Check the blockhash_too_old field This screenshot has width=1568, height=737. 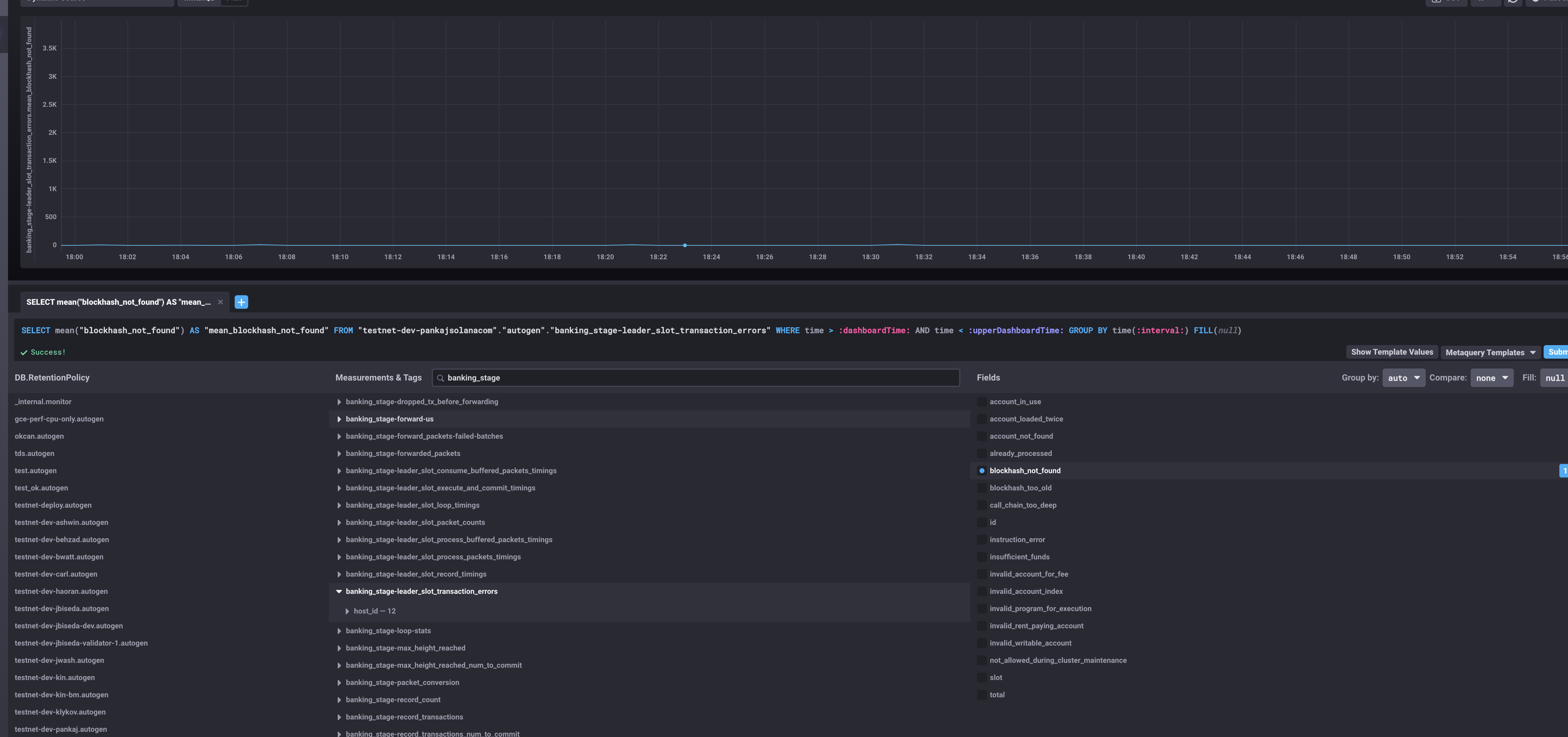[982, 488]
